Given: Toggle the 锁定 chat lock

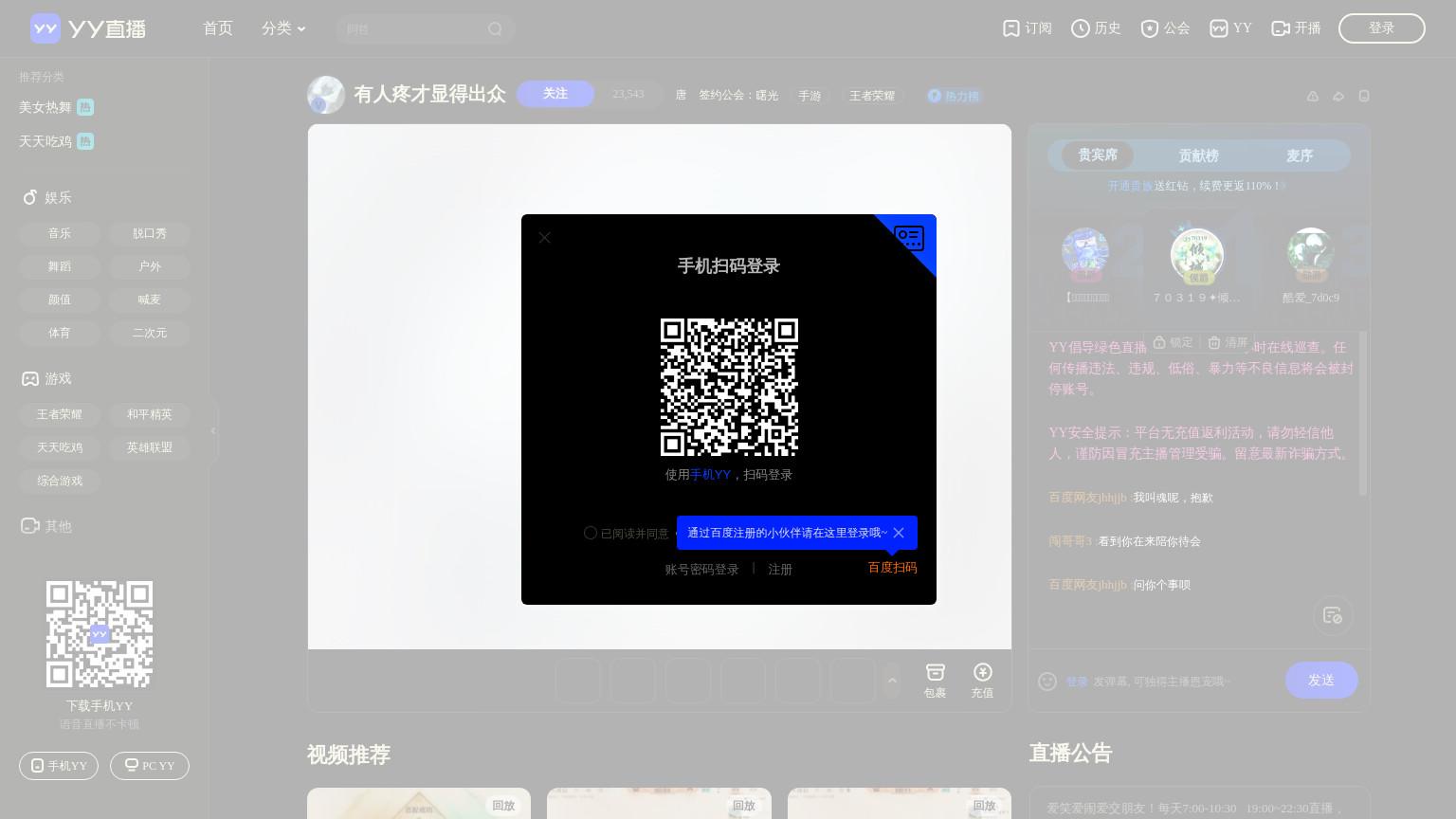Looking at the screenshot, I should [1174, 342].
